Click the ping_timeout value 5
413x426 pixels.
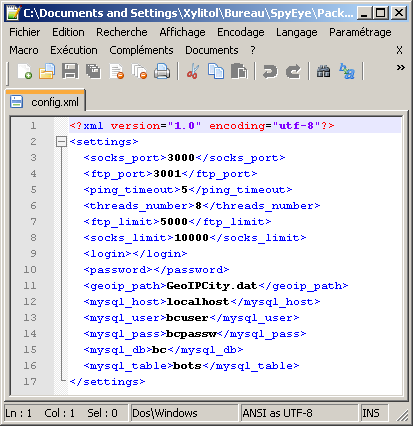click(x=184, y=190)
